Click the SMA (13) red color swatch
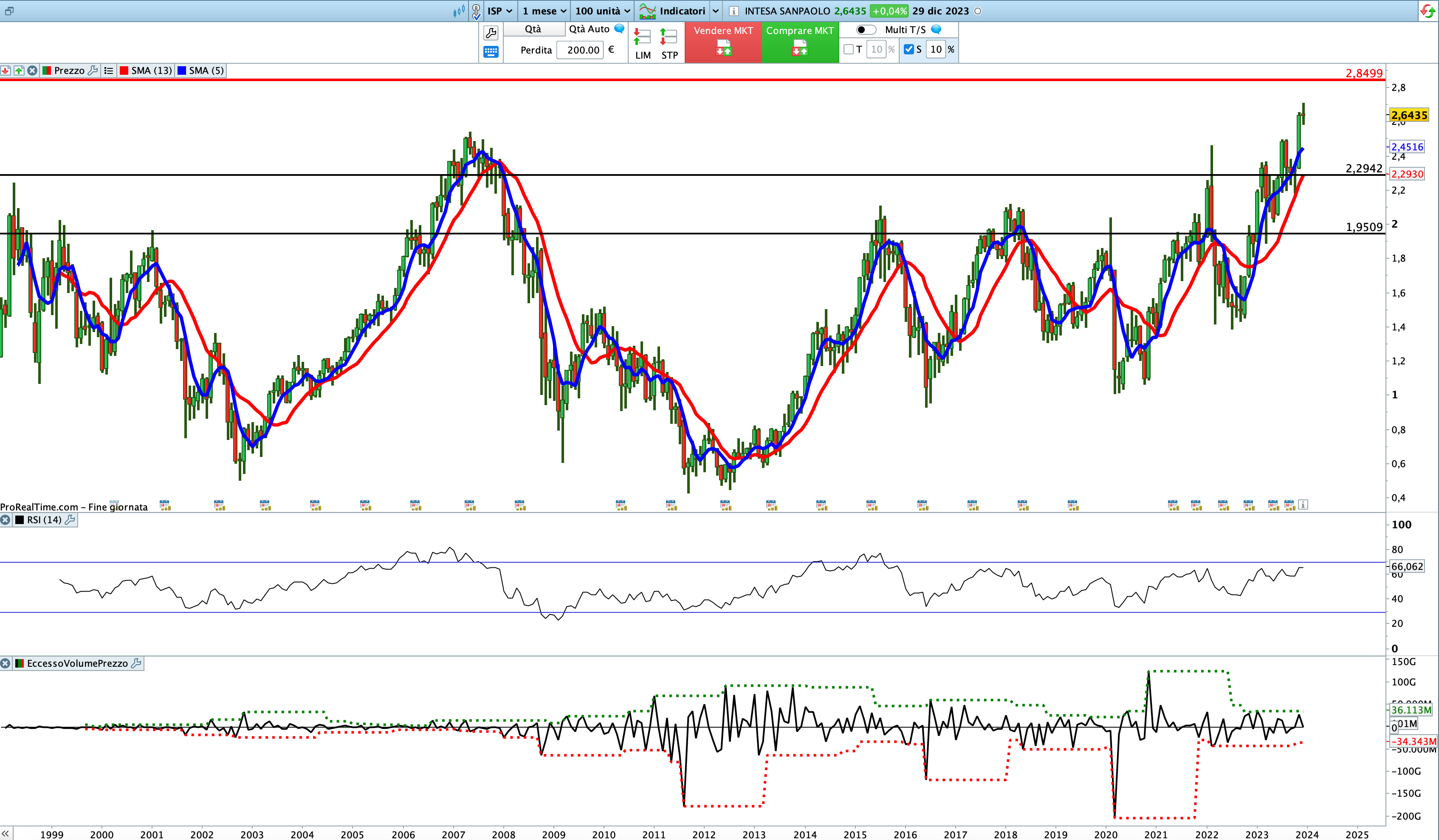This screenshot has width=1439, height=840. 124,71
